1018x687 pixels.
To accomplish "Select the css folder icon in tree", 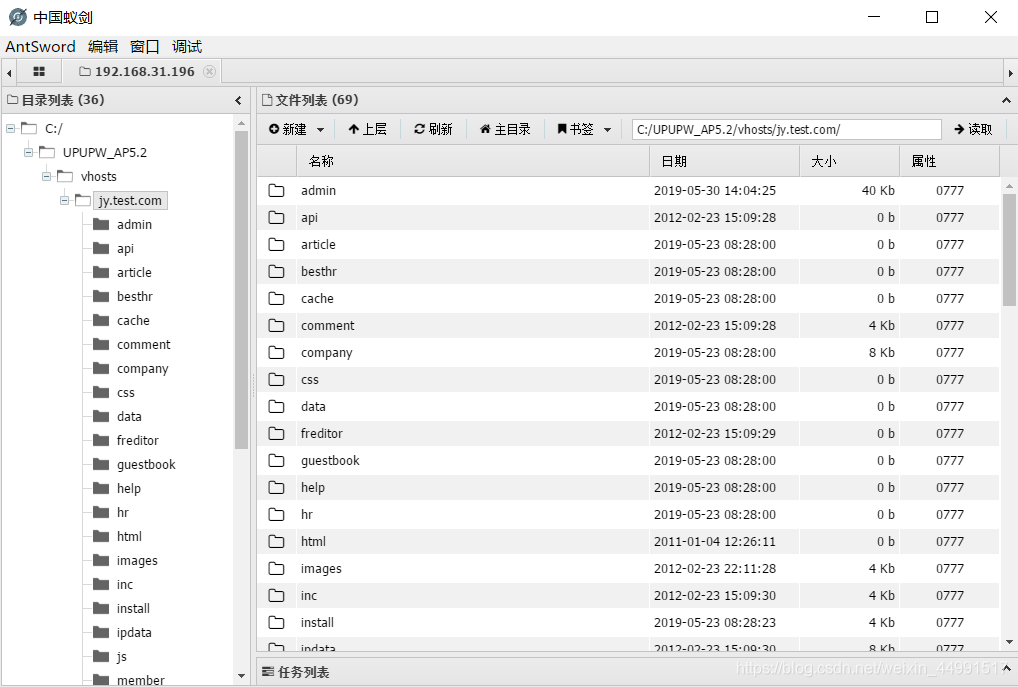I will (101, 393).
